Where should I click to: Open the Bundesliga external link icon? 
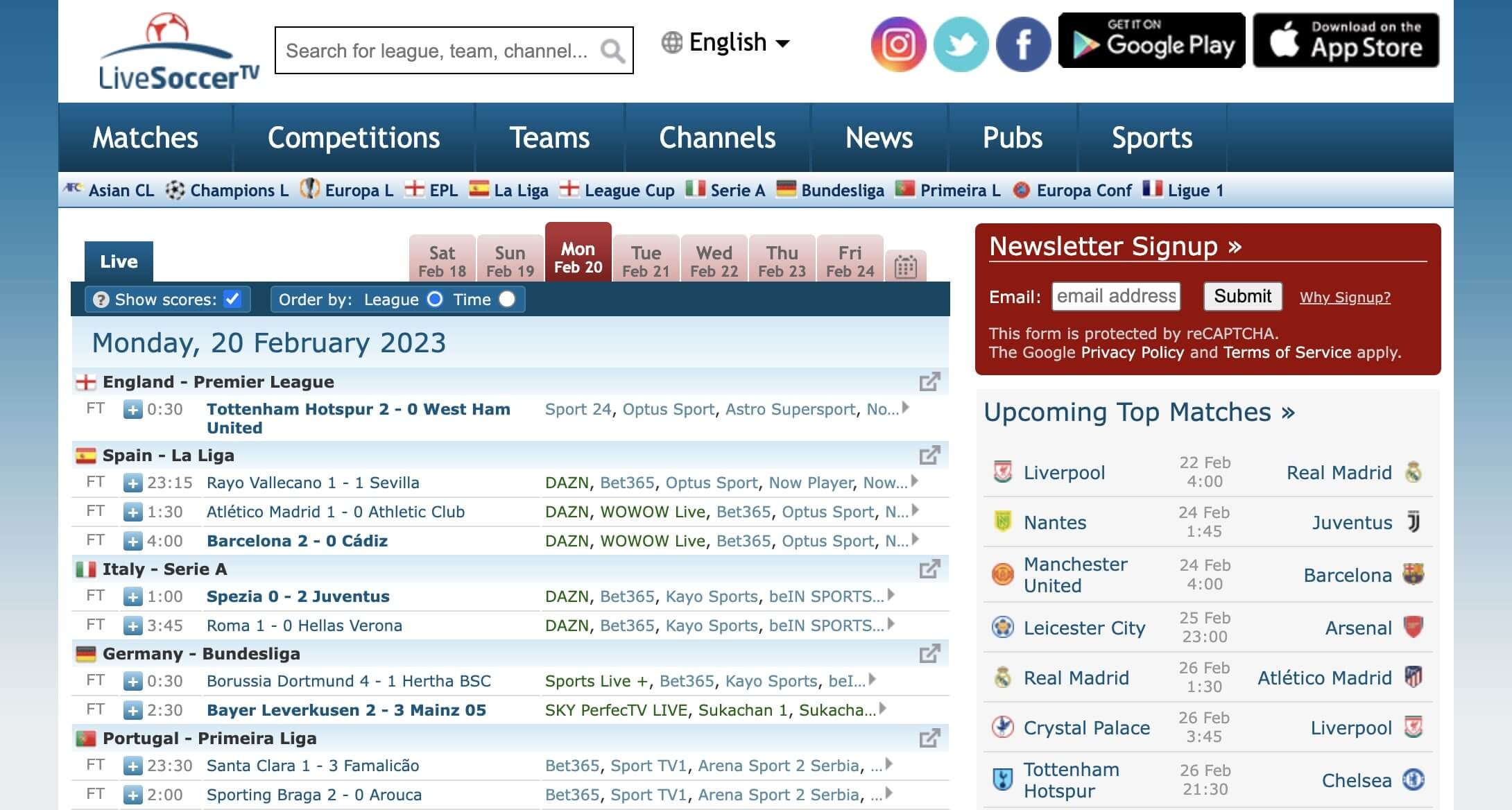(x=929, y=654)
